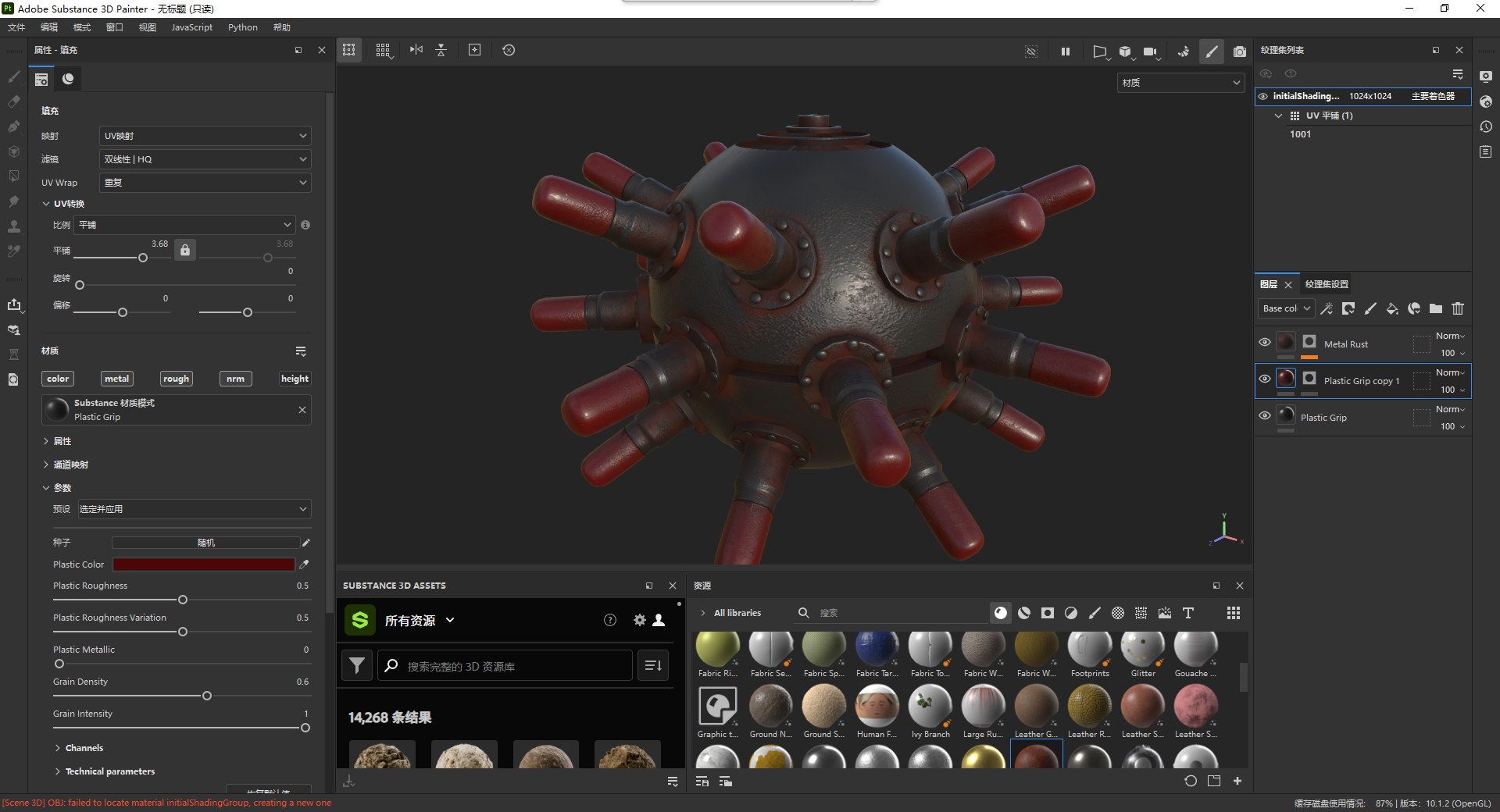Toggle the nrm channel button

[235, 379]
